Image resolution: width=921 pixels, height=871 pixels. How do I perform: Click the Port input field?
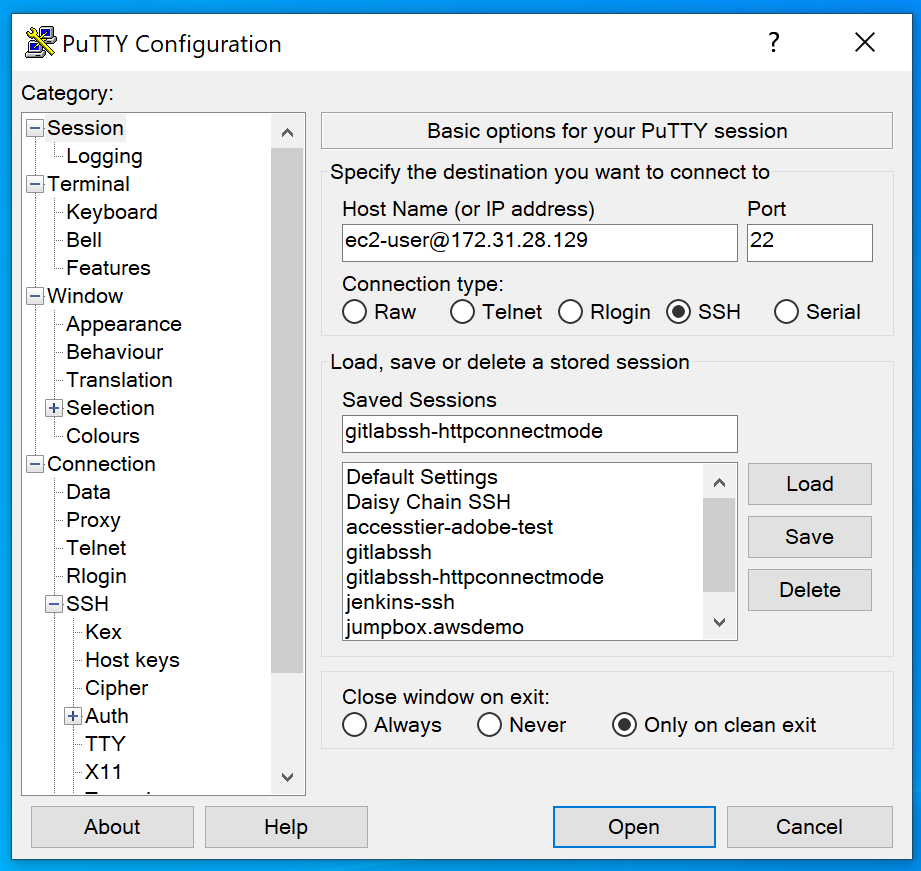click(x=809, y=243)
